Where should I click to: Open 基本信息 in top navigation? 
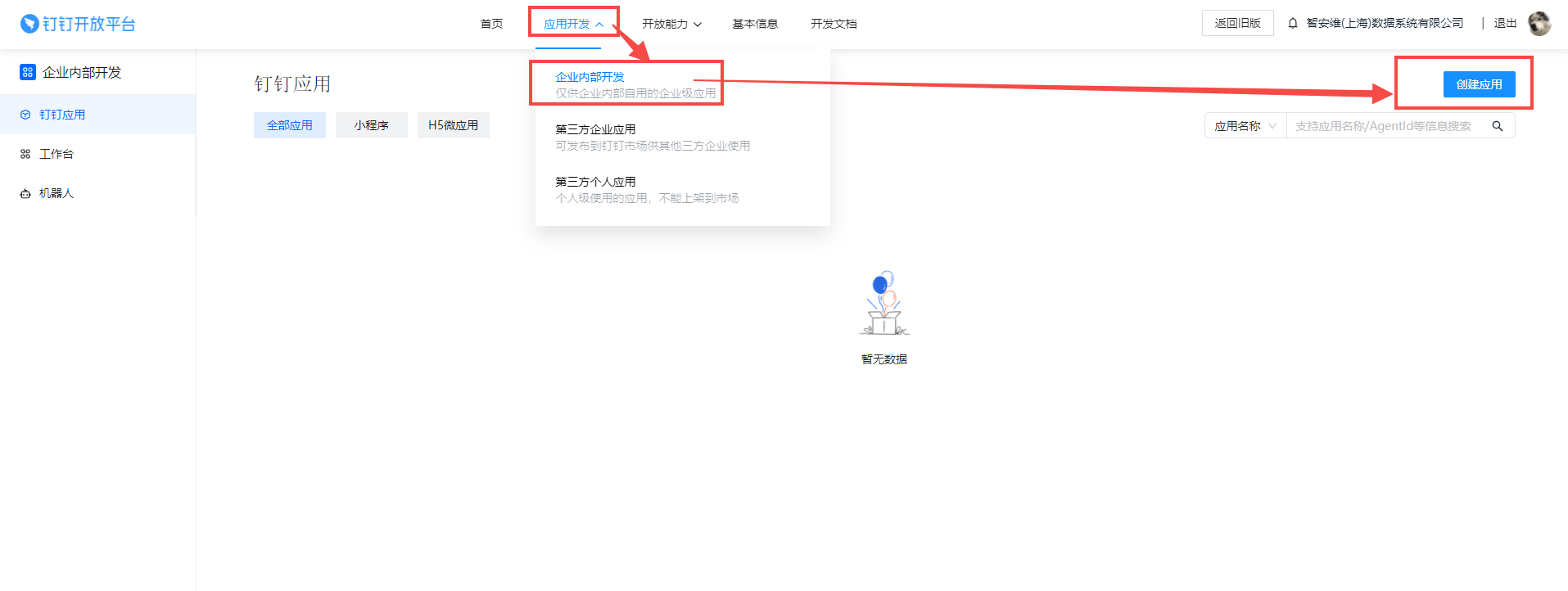755,24
